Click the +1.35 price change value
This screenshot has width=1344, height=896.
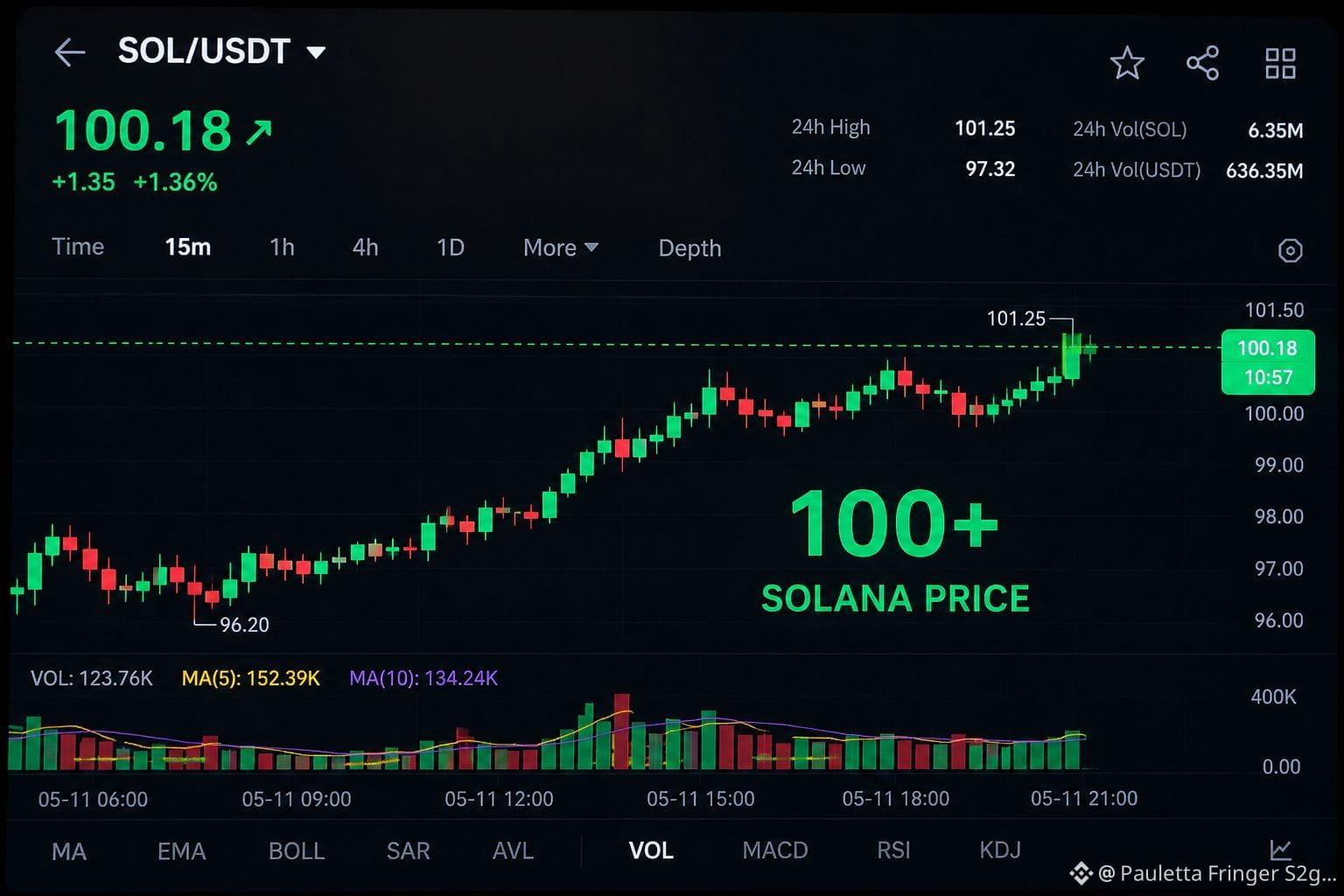point(83,182)
